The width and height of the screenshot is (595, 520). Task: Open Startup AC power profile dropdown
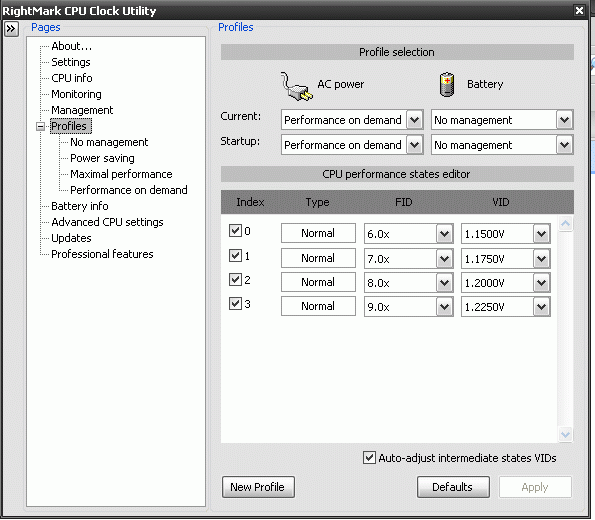click(x=415, y=145)
